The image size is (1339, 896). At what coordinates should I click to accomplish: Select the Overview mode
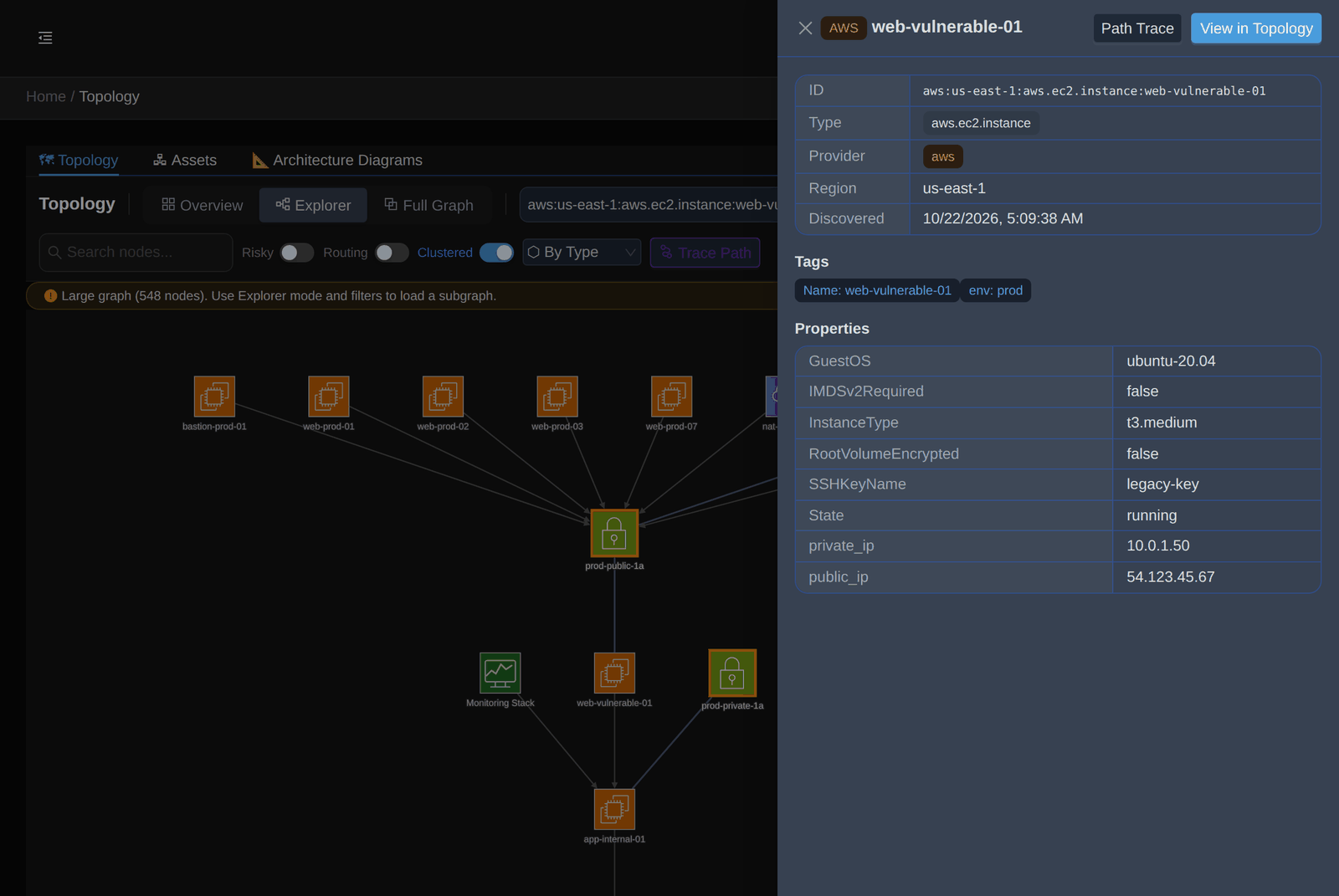pyautogui.click(x=202, y=205)
